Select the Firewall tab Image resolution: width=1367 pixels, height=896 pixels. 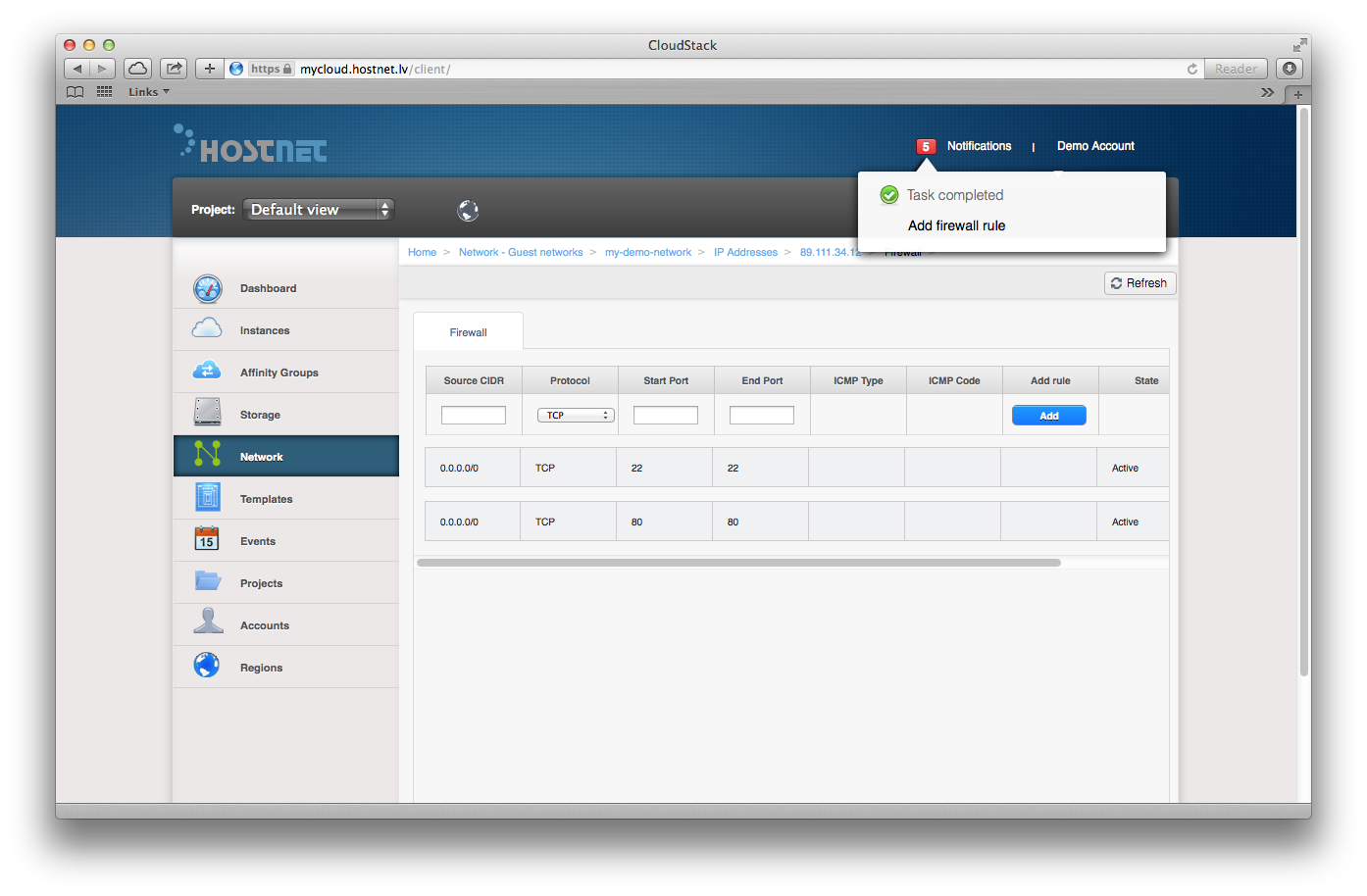(468, 332)
